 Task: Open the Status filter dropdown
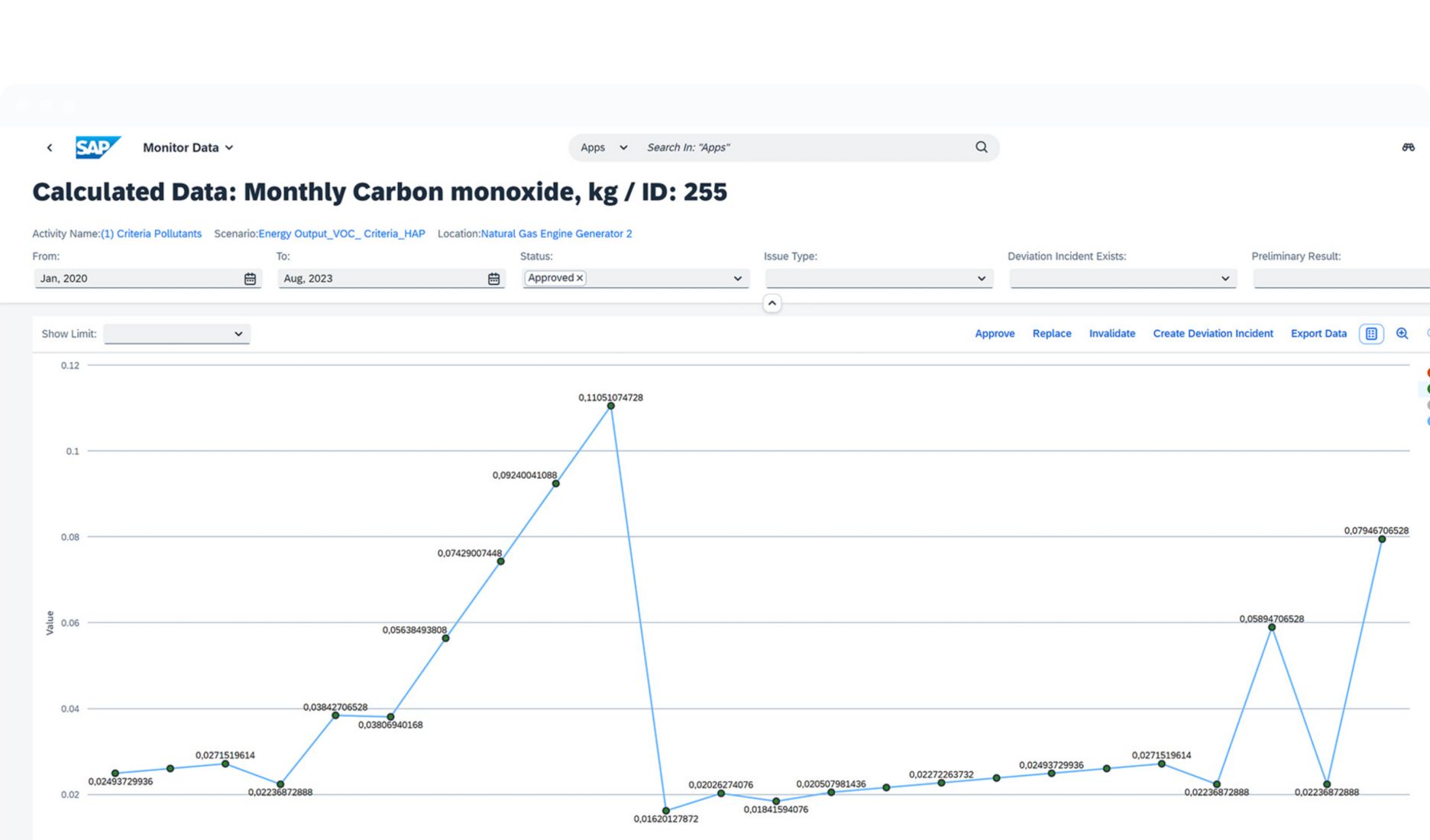[x=736, y=278]
